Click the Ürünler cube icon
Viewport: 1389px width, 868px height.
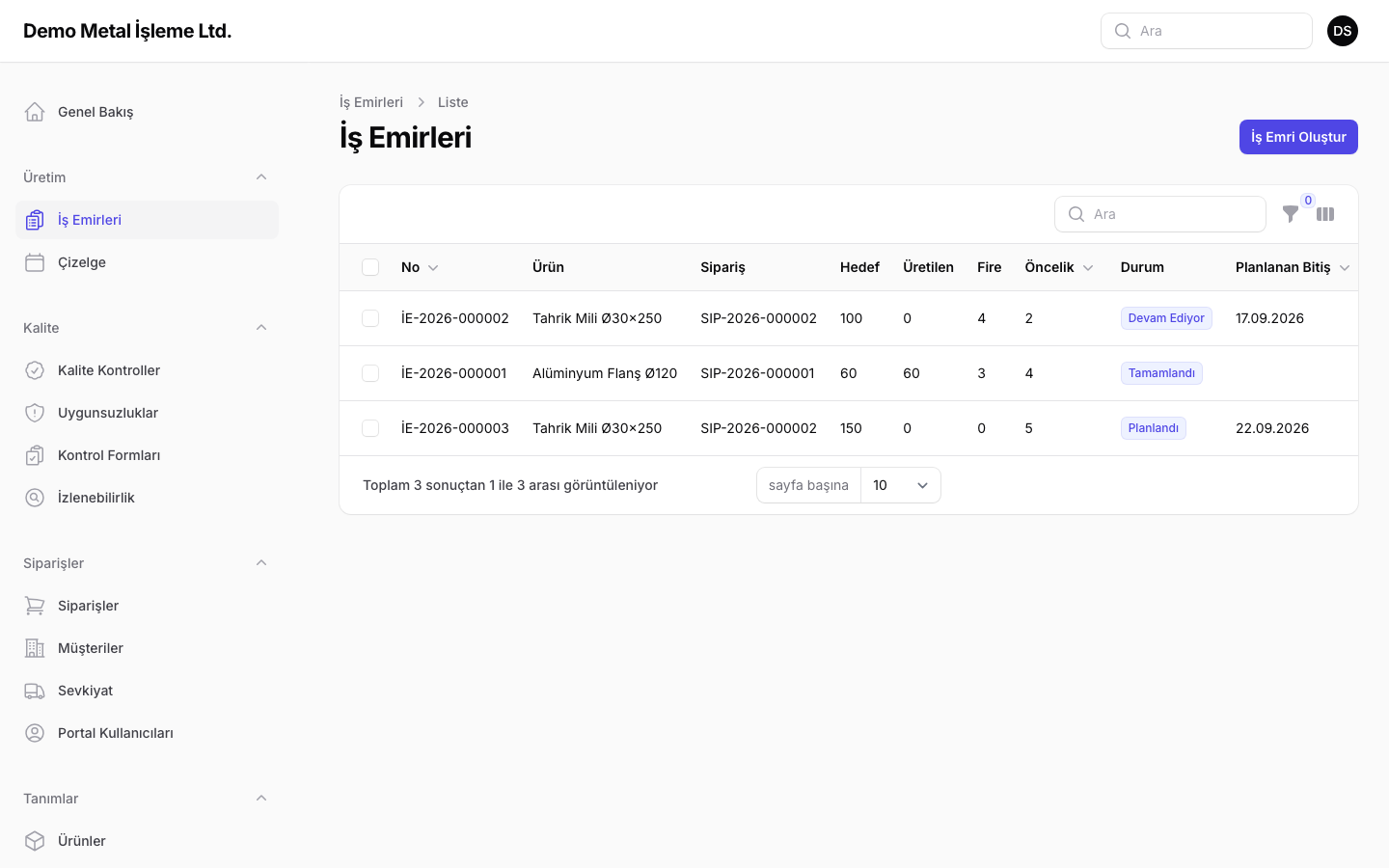tap(35, 841)
